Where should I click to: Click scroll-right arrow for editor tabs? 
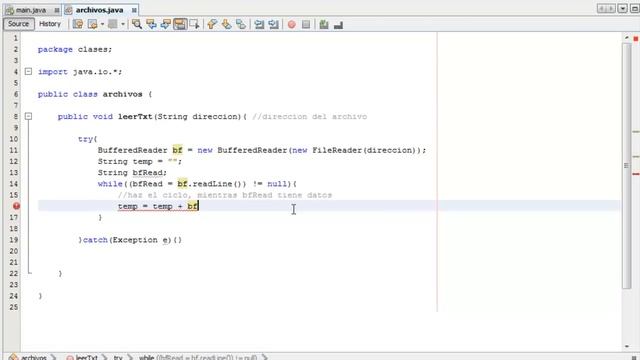pos(611,9)
